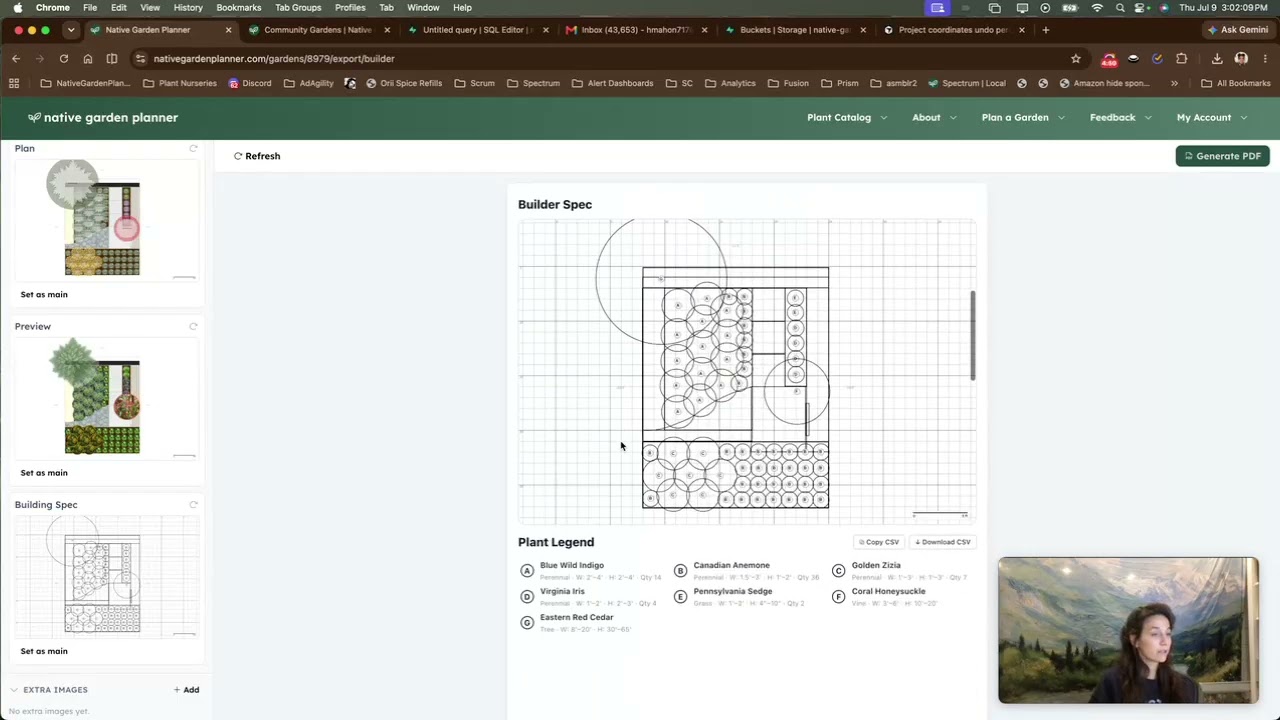The width and height of the screenshot is (1280, 720).
Task: Regenerate the Preview image with its reload icon
Action: tap(193, 327)
